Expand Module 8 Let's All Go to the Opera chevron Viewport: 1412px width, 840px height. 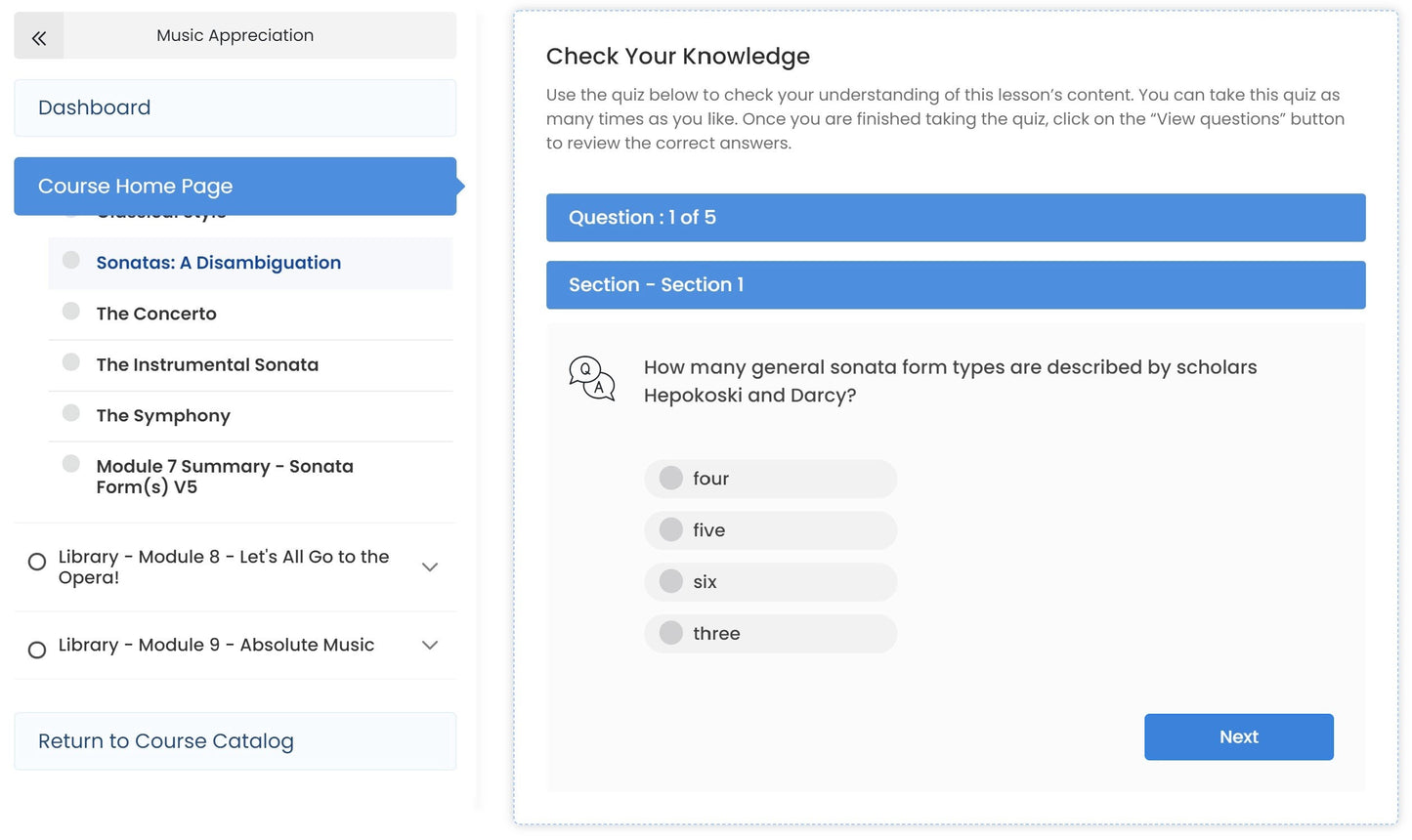point(430,567)
